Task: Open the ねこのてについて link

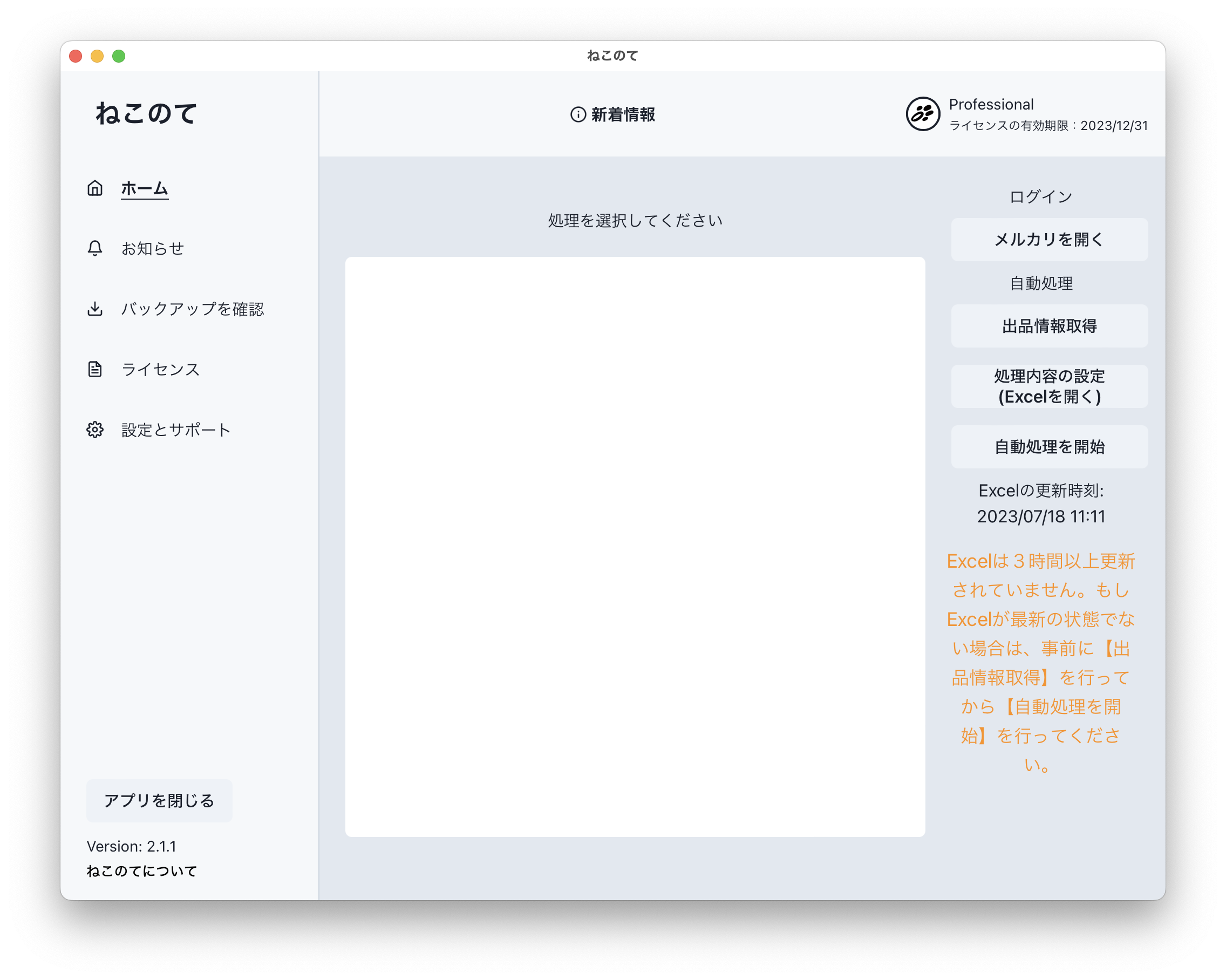Action: [x=141, y=871]
